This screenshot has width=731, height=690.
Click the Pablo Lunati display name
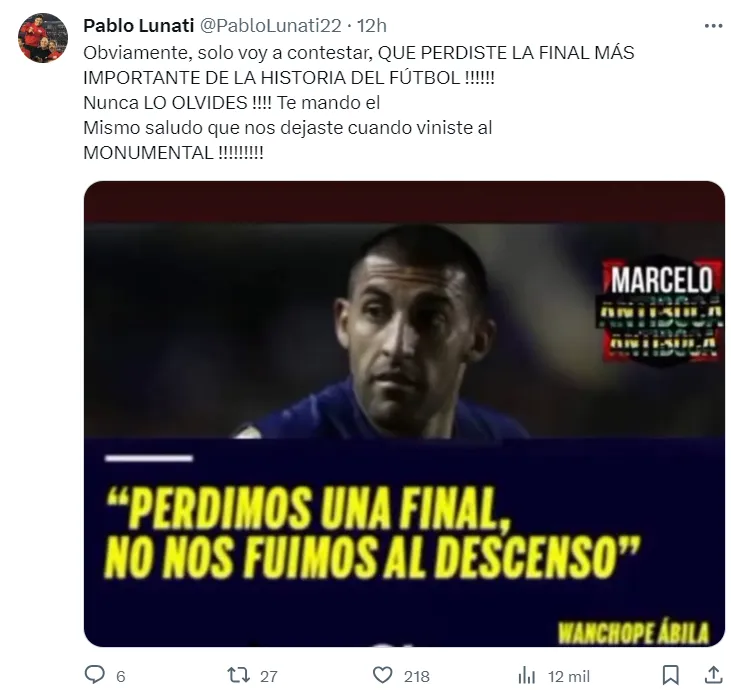point(138,26)
